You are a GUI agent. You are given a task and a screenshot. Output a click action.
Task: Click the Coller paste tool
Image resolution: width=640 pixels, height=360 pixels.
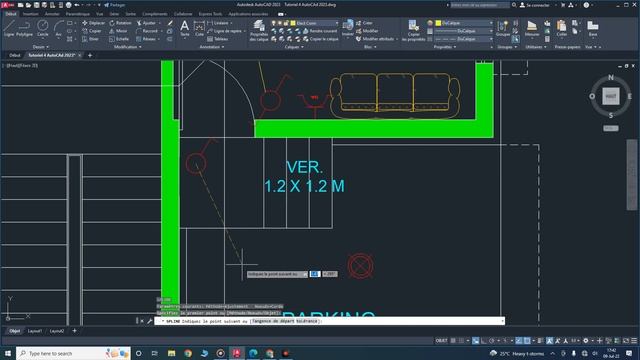click(x=562, y=29)
